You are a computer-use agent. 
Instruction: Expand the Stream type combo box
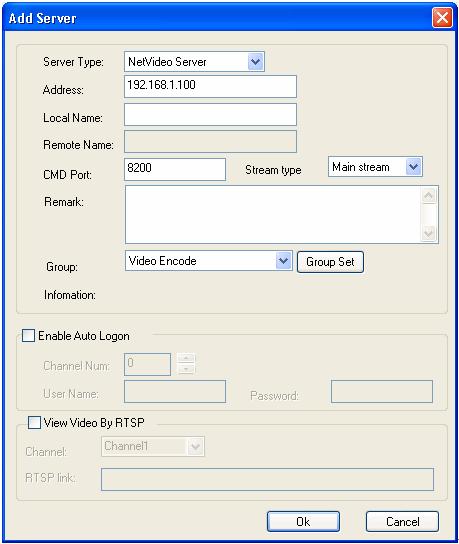click(413, 167)
